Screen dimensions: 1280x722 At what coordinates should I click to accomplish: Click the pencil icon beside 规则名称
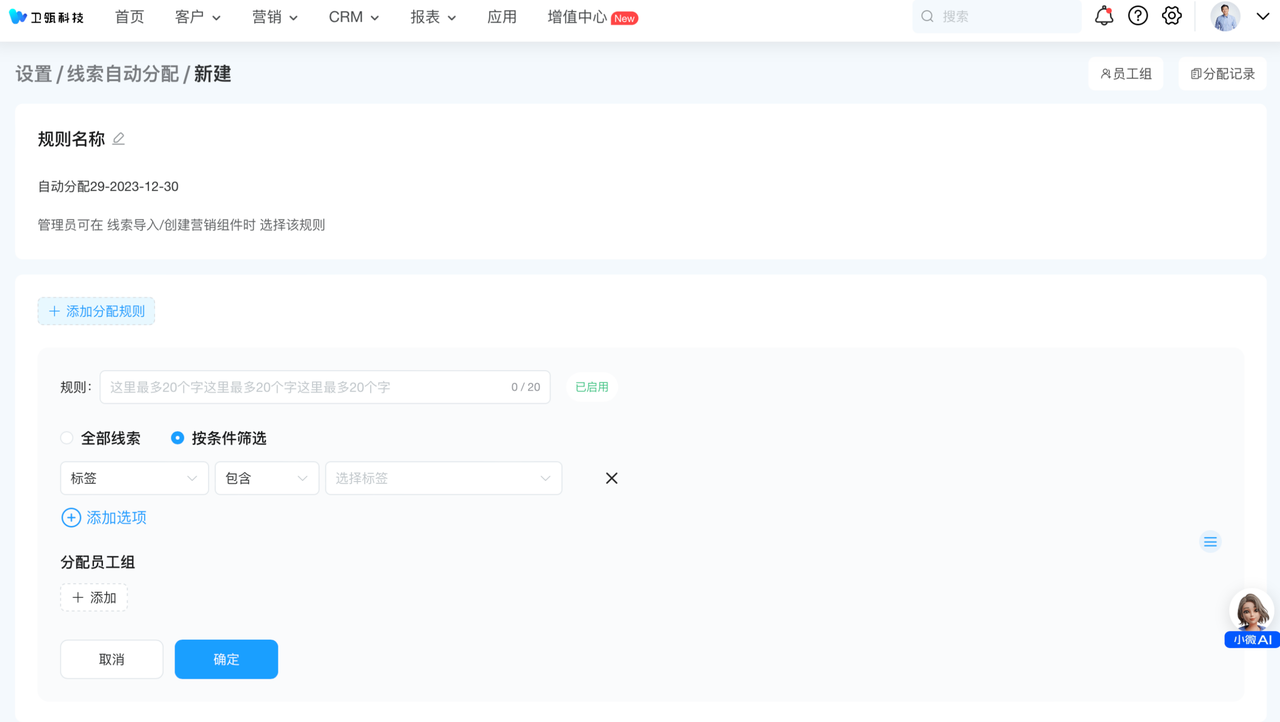(x=119, y=139)
